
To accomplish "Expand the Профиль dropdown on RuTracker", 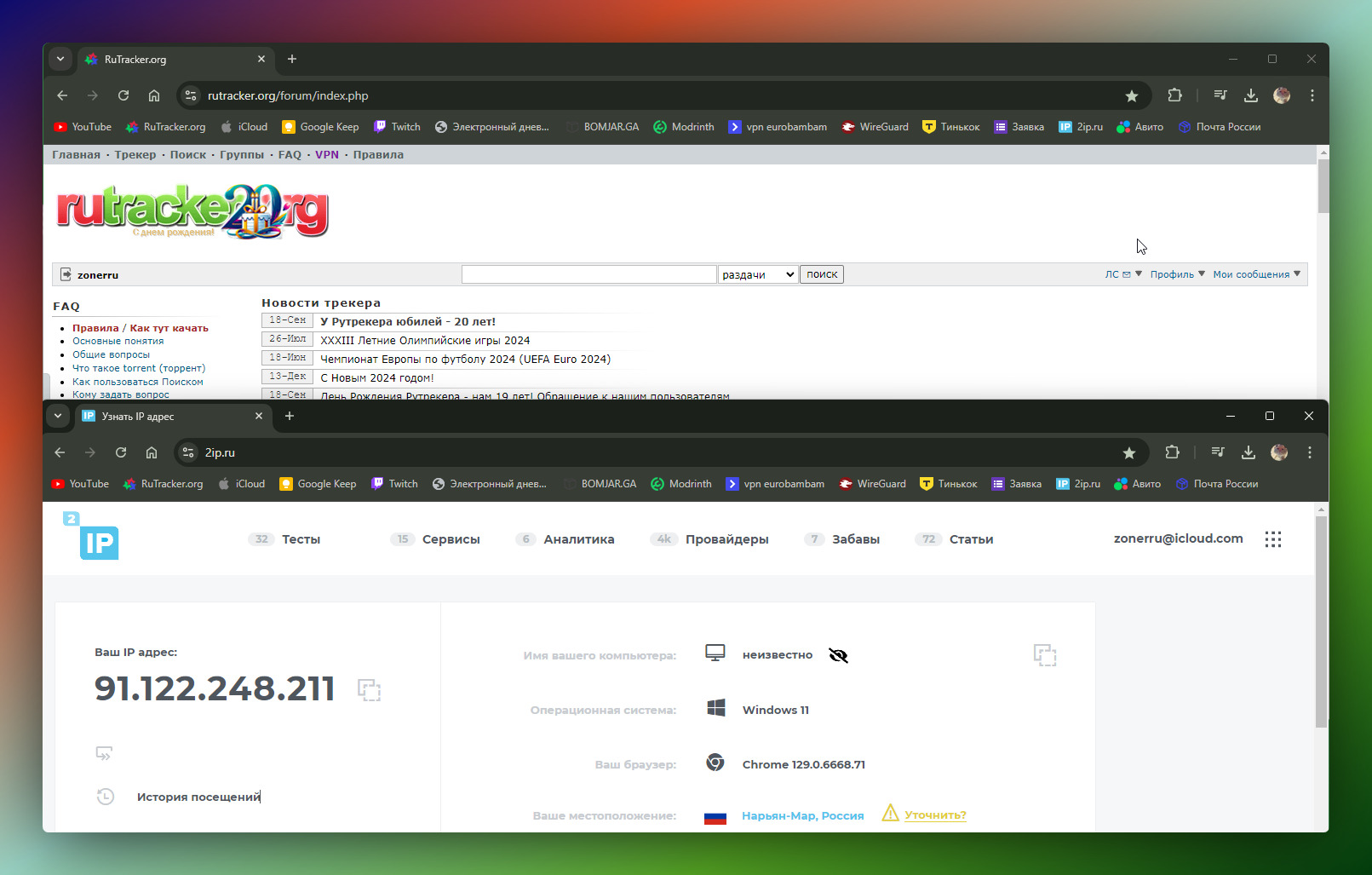I will pos(1178,274).
